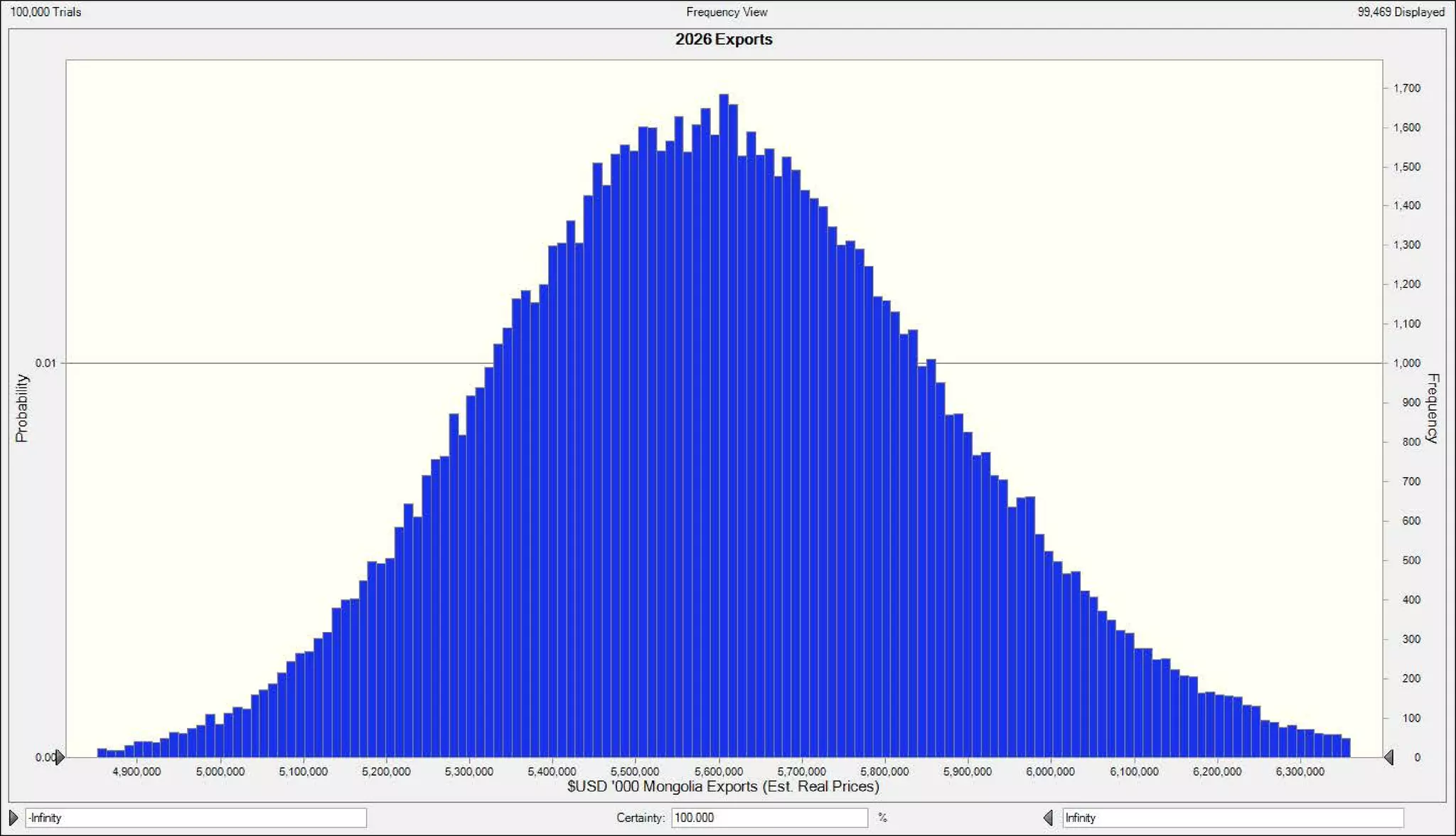Click the vertical Probability axis label

21,408
